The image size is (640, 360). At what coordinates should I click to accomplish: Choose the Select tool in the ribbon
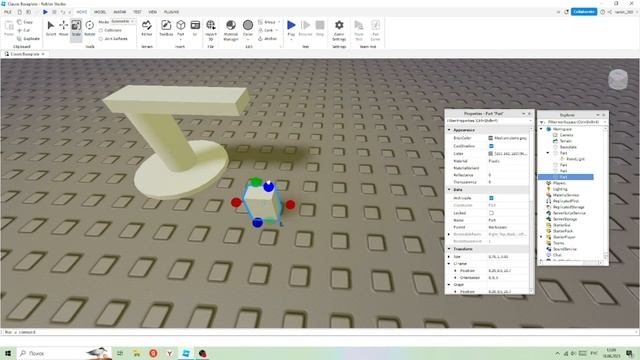click(51, 29)
